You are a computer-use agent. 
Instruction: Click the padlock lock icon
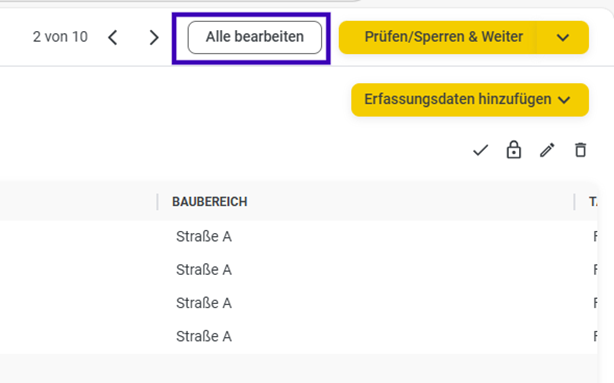click(x=514, y=150)
